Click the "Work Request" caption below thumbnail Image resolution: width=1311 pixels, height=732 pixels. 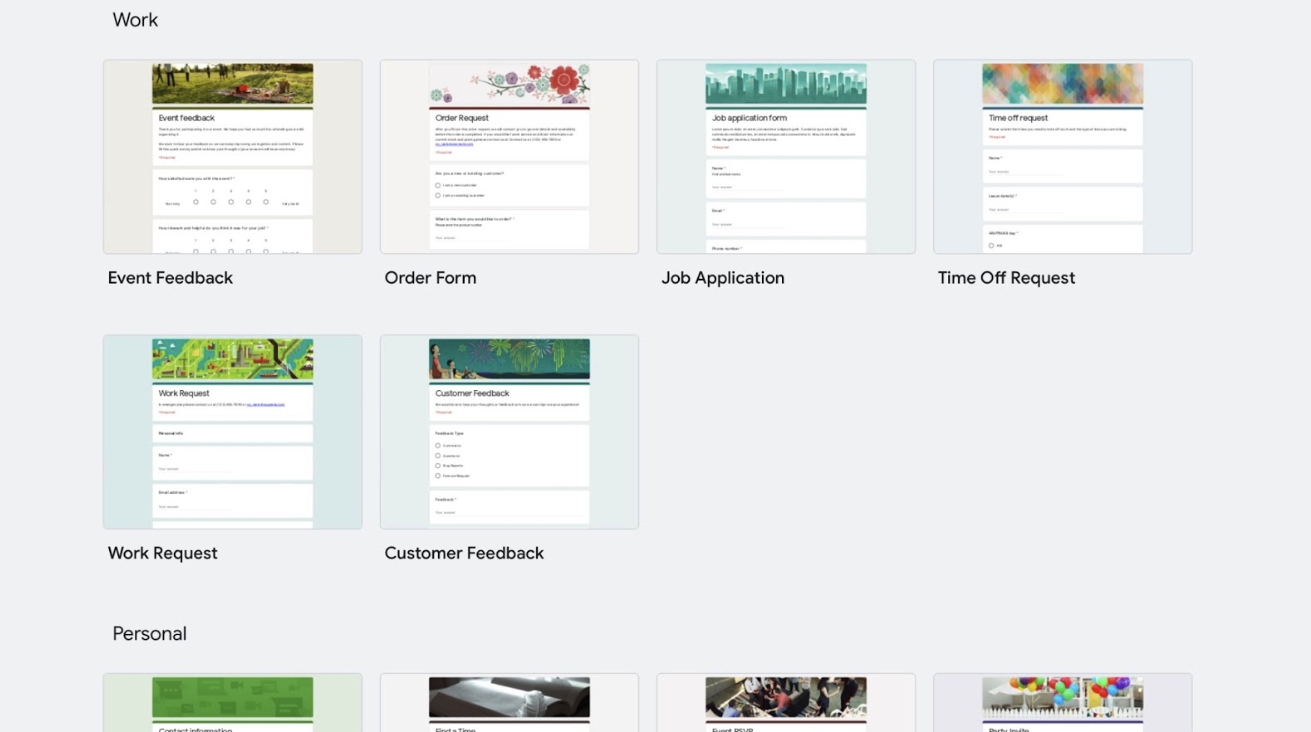[x=163, y=553]
